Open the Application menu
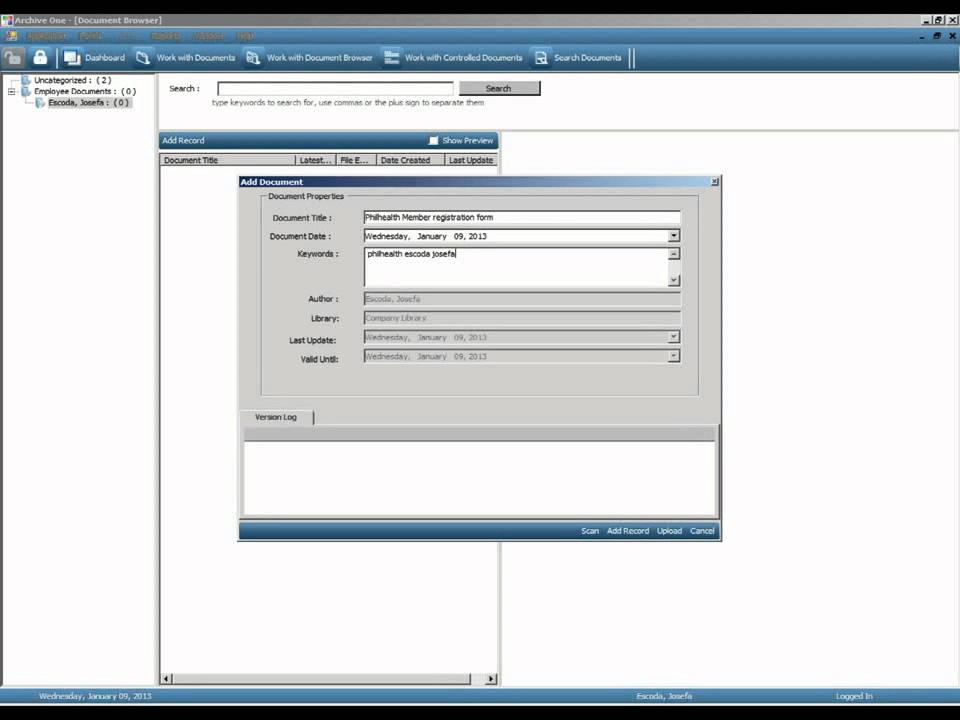 (x=47, y=36)
